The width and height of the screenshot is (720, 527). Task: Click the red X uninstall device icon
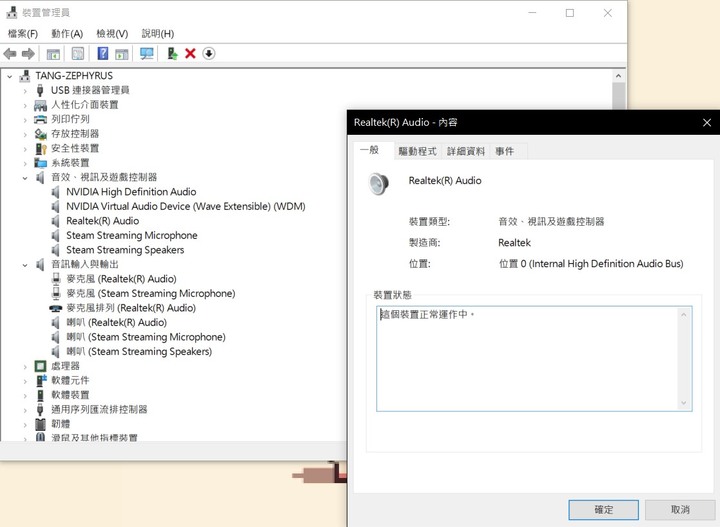[x=190, y=54]
